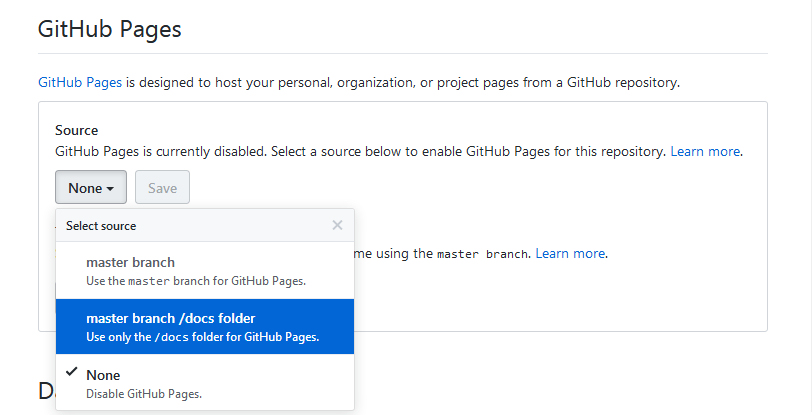Viewport: 812px width, 415px height.
Task: Open Learn more link beside Source description
Action: 705,151
